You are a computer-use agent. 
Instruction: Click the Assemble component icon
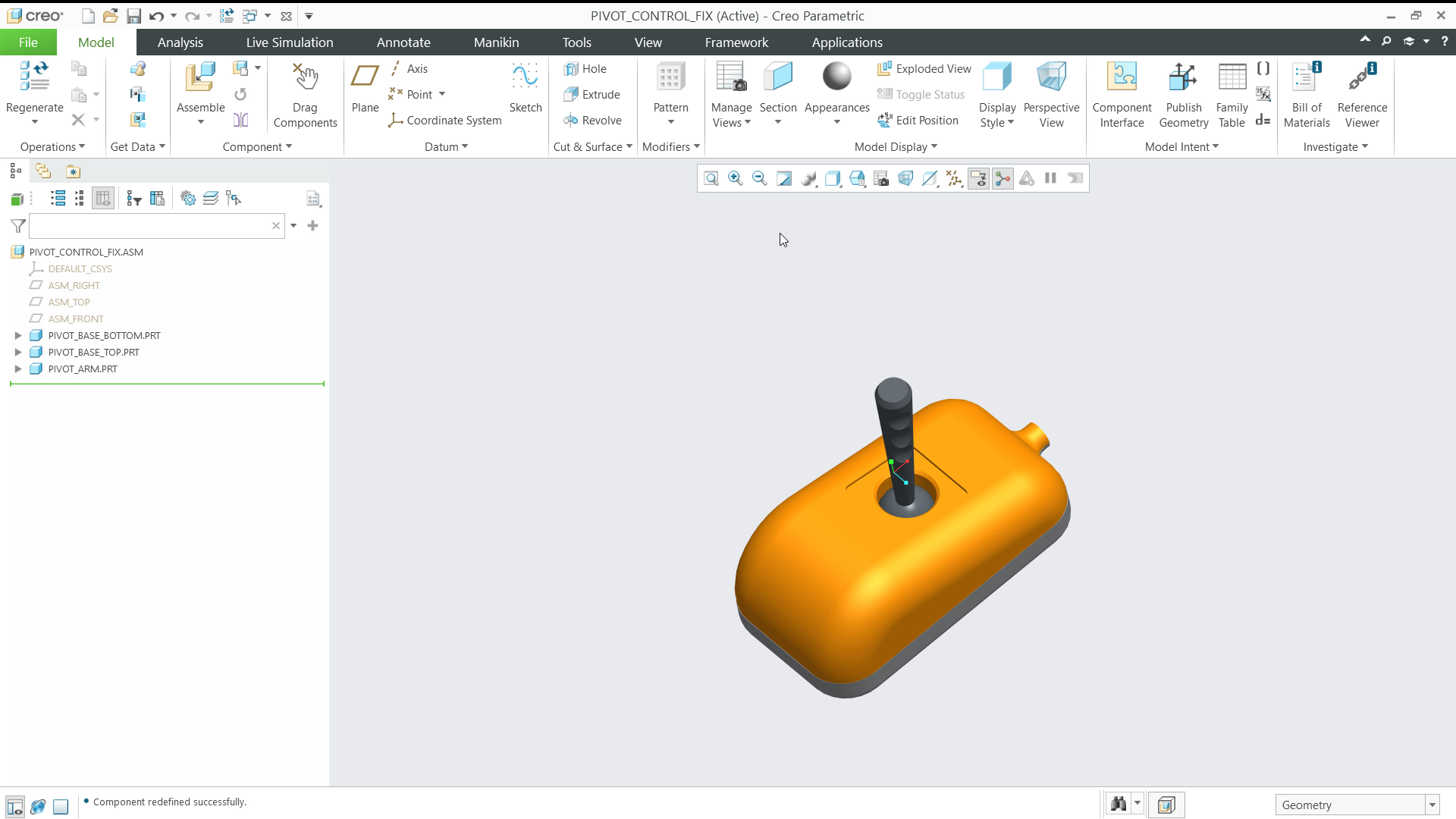[200, 77]
